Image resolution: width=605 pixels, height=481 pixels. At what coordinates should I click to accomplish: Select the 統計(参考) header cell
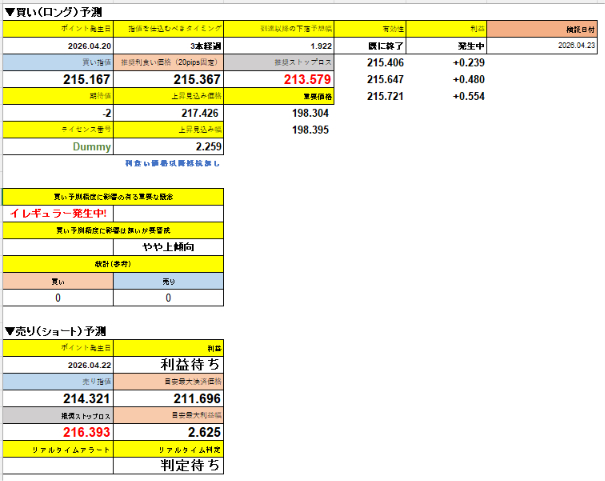click(x=113, y=264)
